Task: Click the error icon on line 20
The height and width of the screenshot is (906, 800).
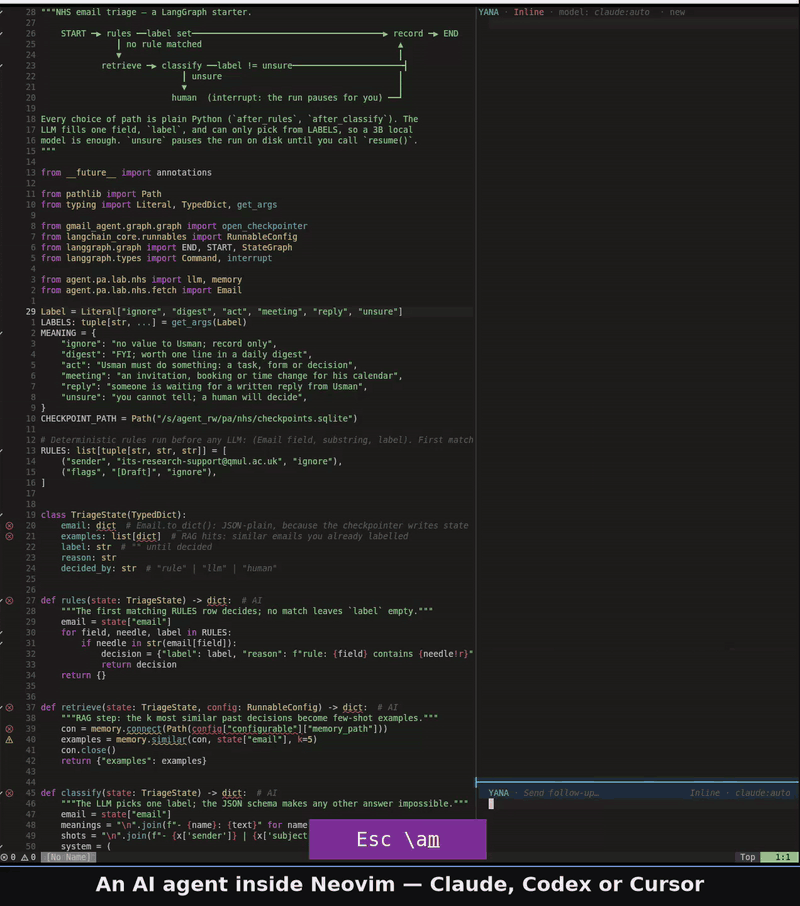Action: tap(9, 526)
